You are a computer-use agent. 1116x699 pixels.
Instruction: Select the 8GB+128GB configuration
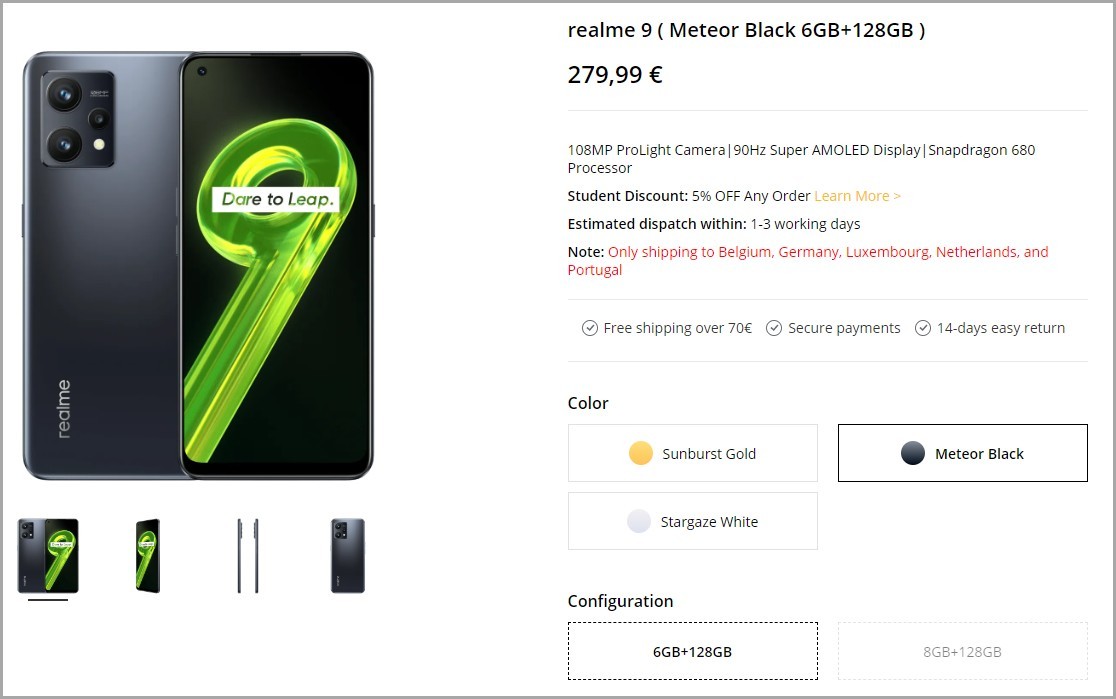tap(962, 651)
